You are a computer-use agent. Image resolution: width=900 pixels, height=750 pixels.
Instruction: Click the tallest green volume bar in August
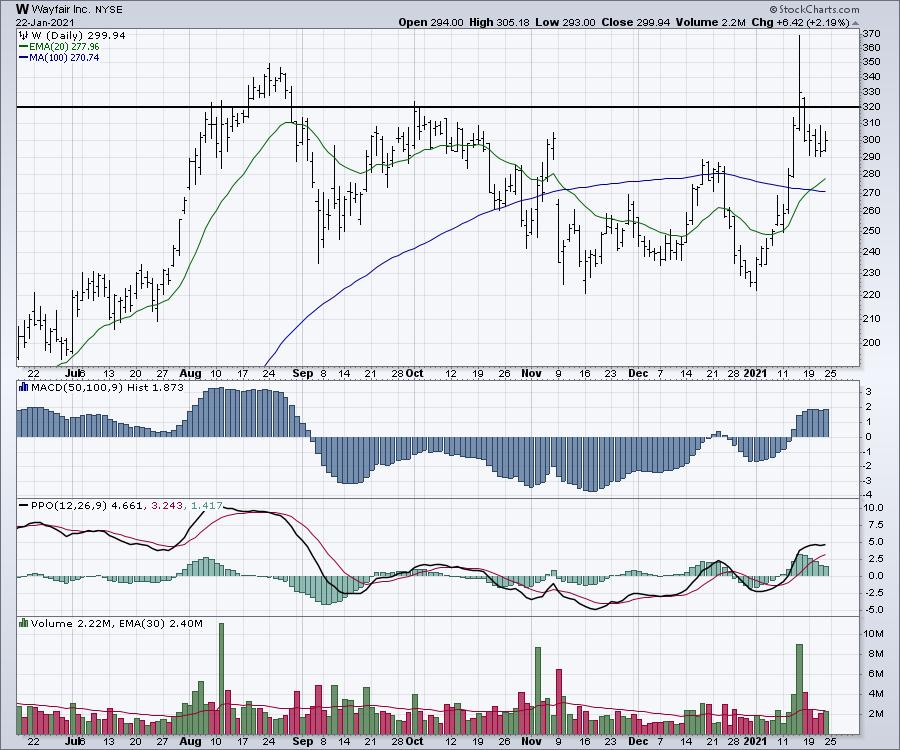coord(222,679)
